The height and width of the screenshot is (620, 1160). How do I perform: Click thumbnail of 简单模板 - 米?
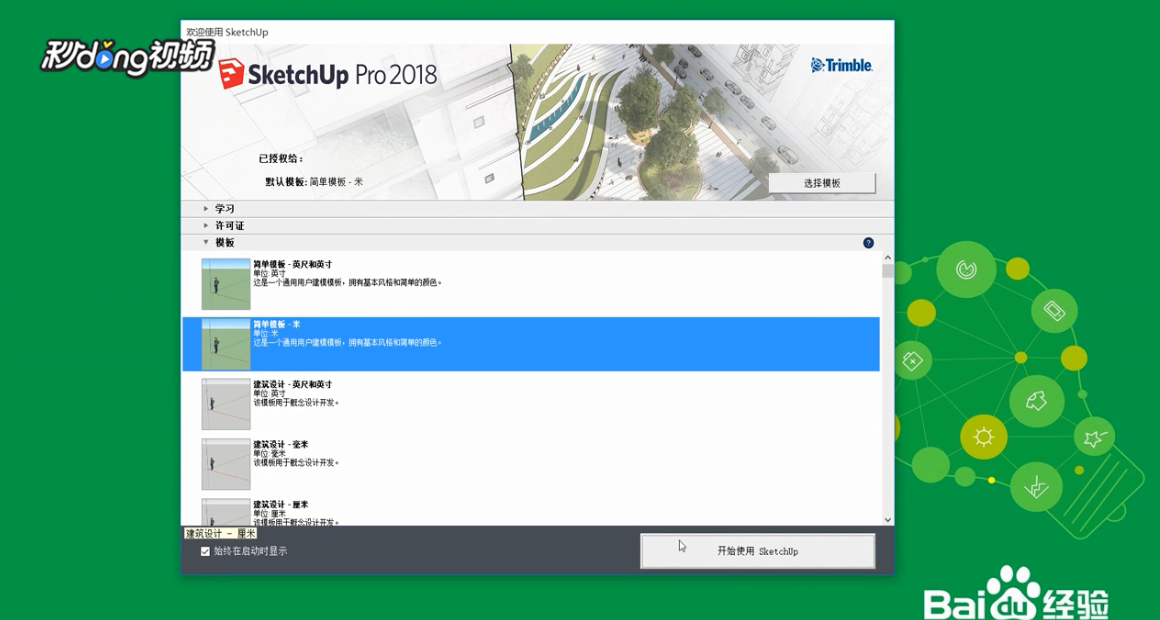tap(226, 344)
